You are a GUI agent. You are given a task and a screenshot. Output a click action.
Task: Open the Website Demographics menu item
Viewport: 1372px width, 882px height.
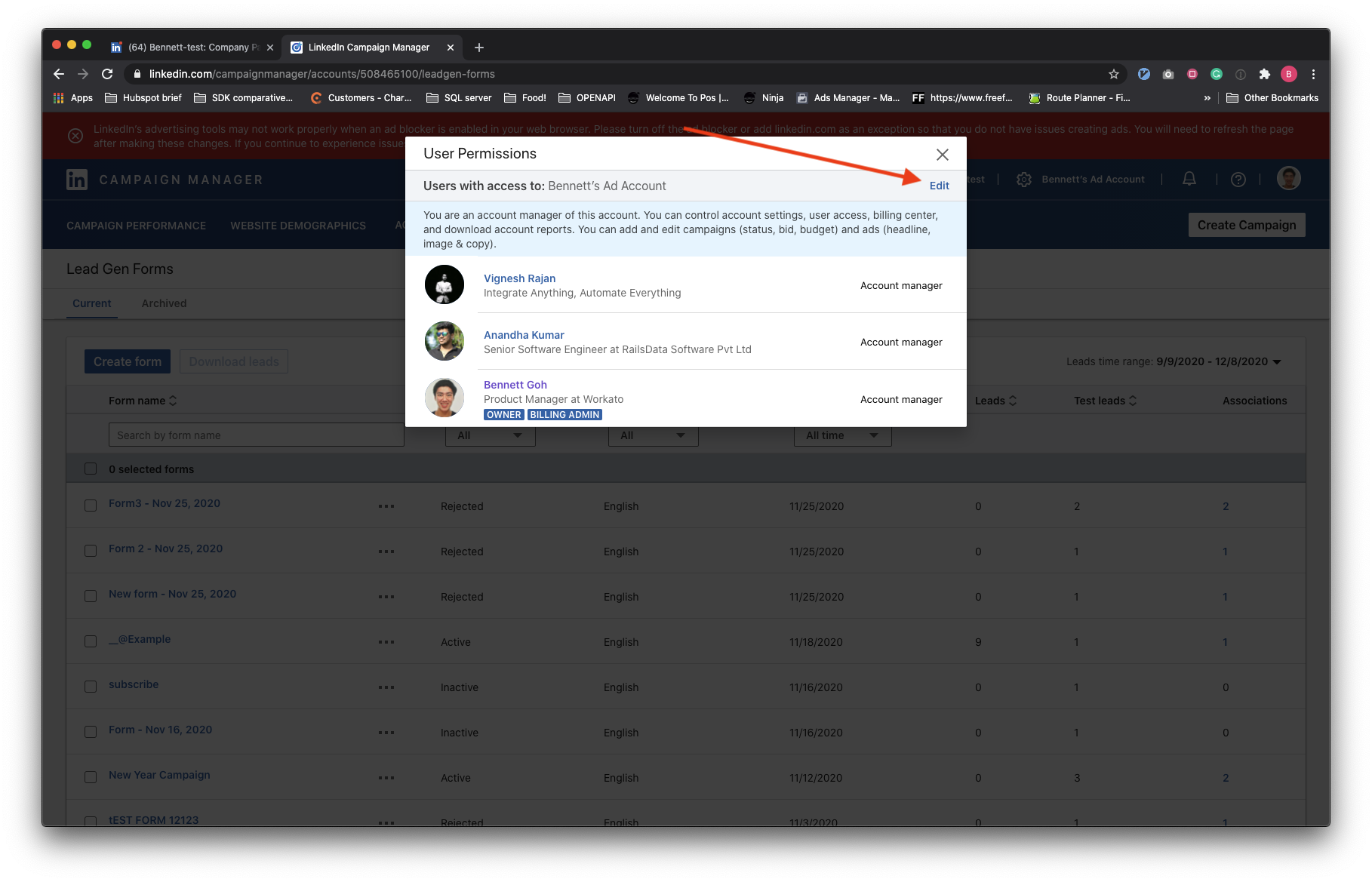pos(298,225)
